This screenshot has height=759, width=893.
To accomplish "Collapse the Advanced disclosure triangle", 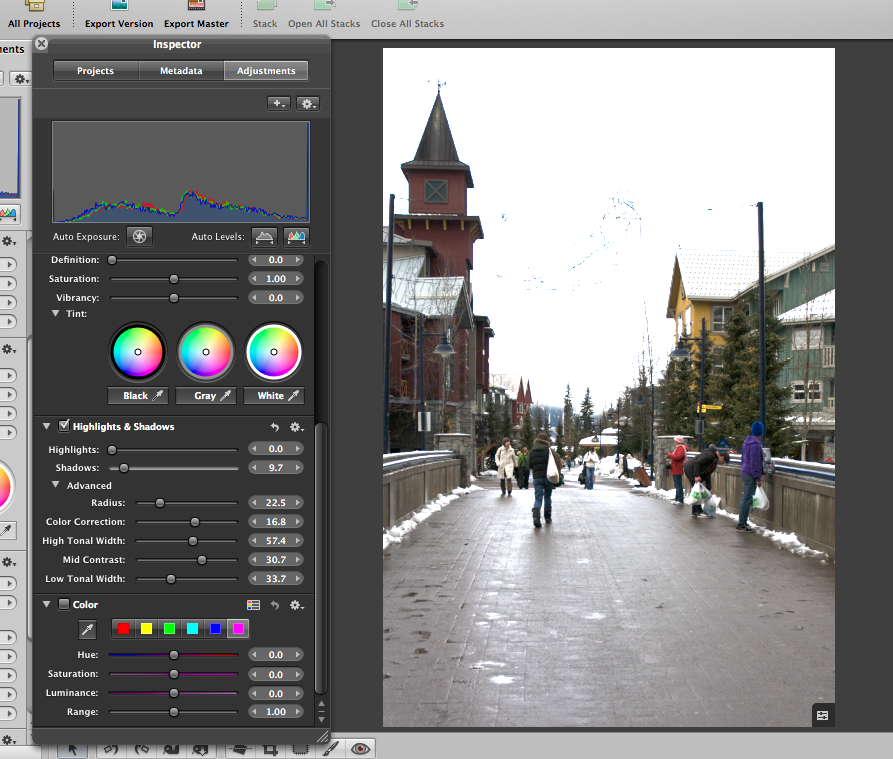I will tap(55, 485).
